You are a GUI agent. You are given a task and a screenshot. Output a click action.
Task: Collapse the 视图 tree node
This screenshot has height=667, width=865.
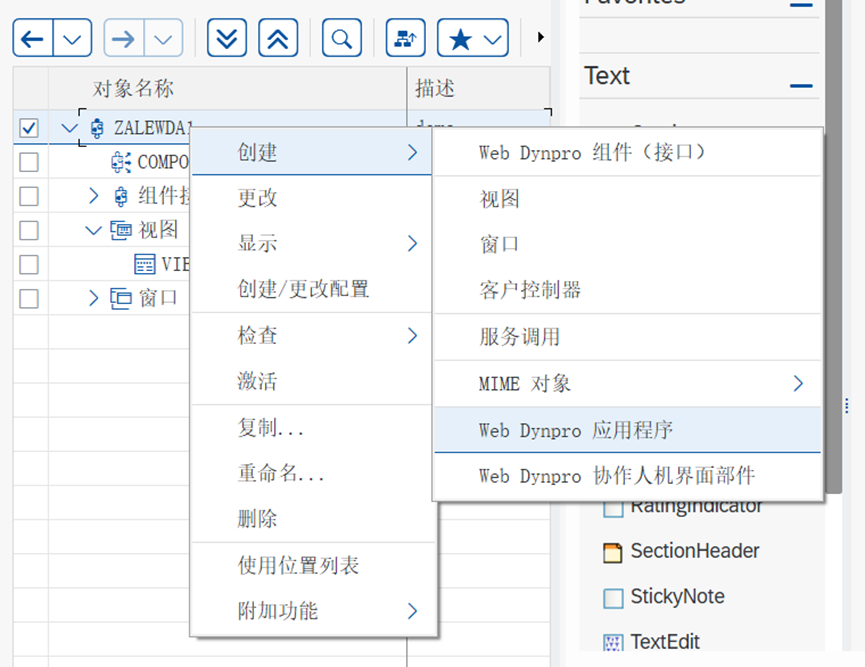pyautogui.click(x=94, y=230)
